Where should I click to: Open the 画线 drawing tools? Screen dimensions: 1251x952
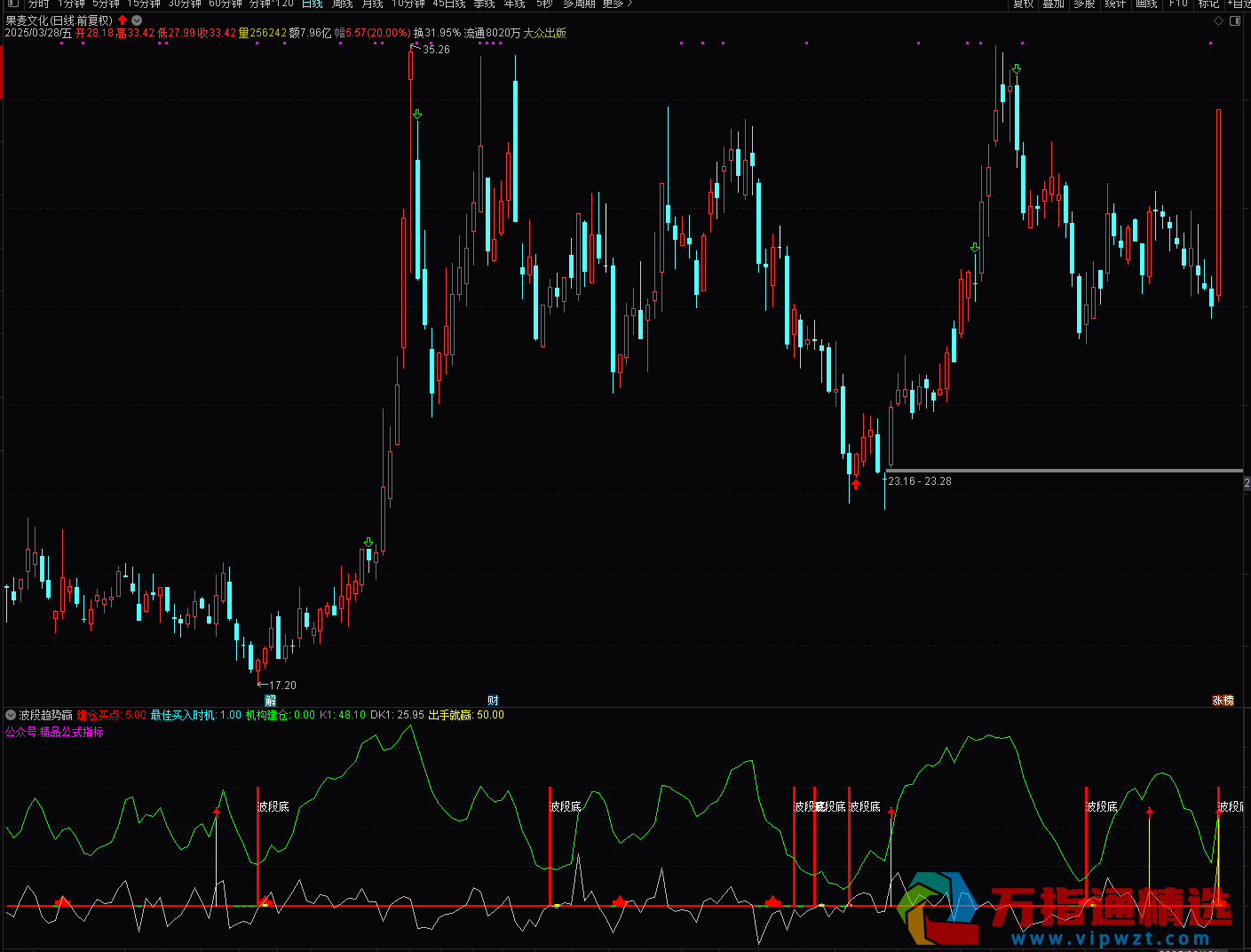1147,4
